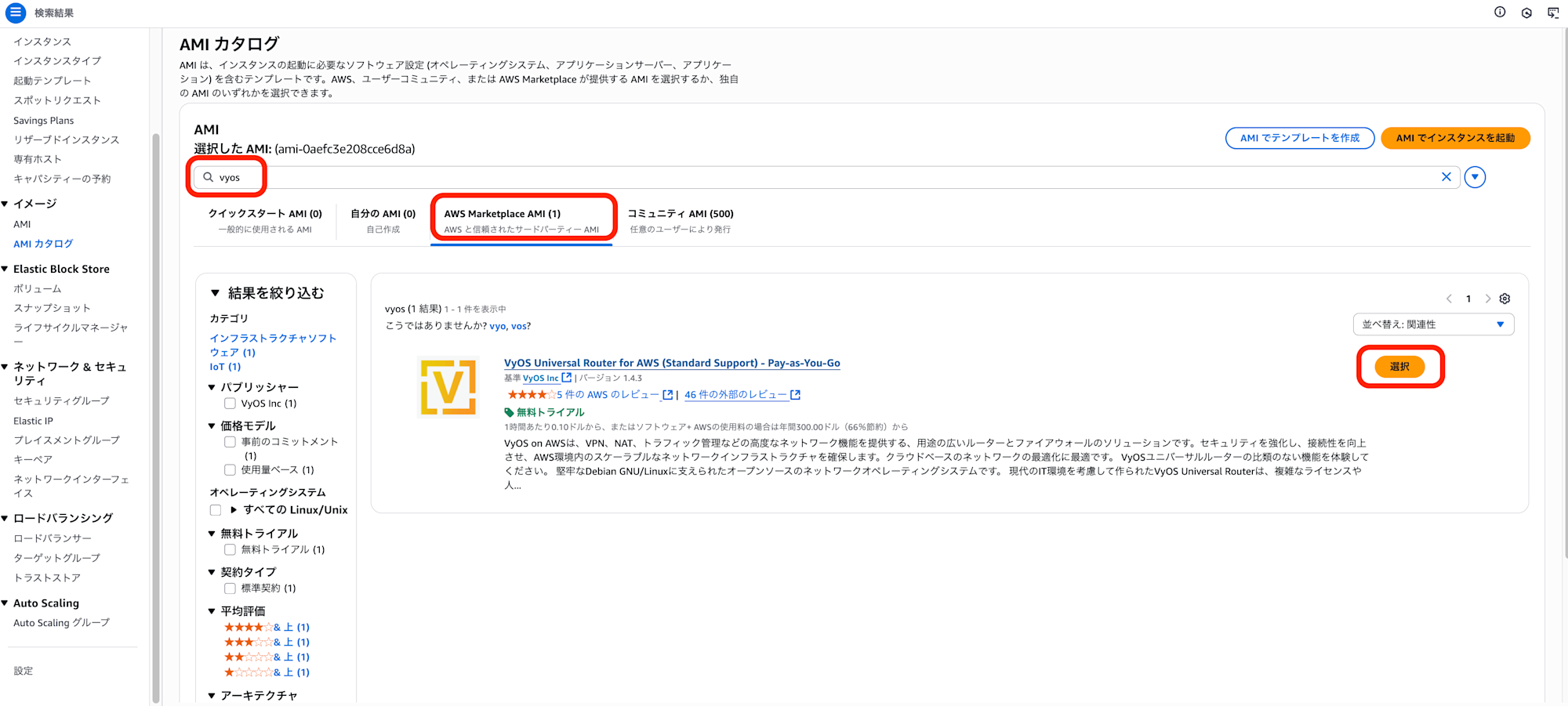This screenshot has height=706, width=1568.
Task: Collapse the Elastic Block Store sidebar section
Action: pos(5,269)
